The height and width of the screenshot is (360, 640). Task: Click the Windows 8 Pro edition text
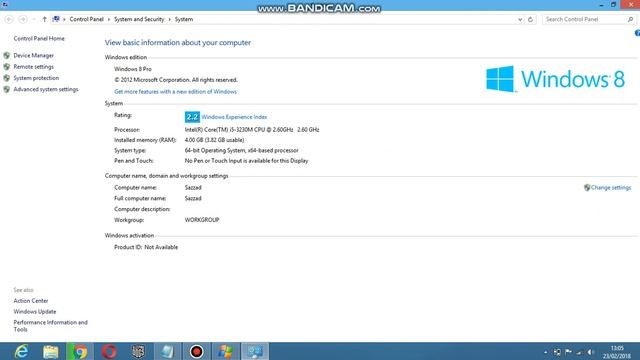[x=133, y=69]
